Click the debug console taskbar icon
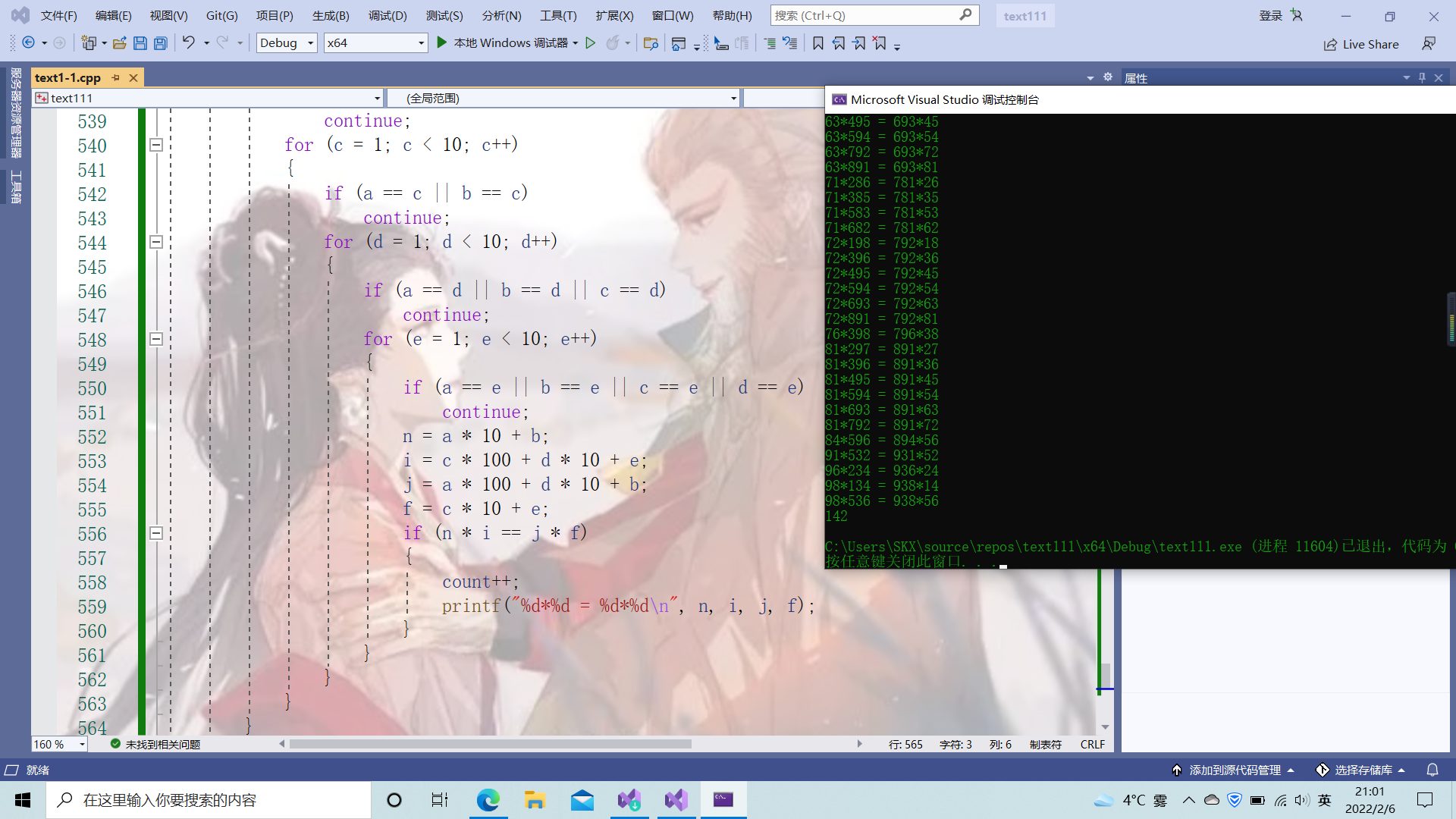The width and height of the screenshot is (1456, 819). click(x=723, y=800)
